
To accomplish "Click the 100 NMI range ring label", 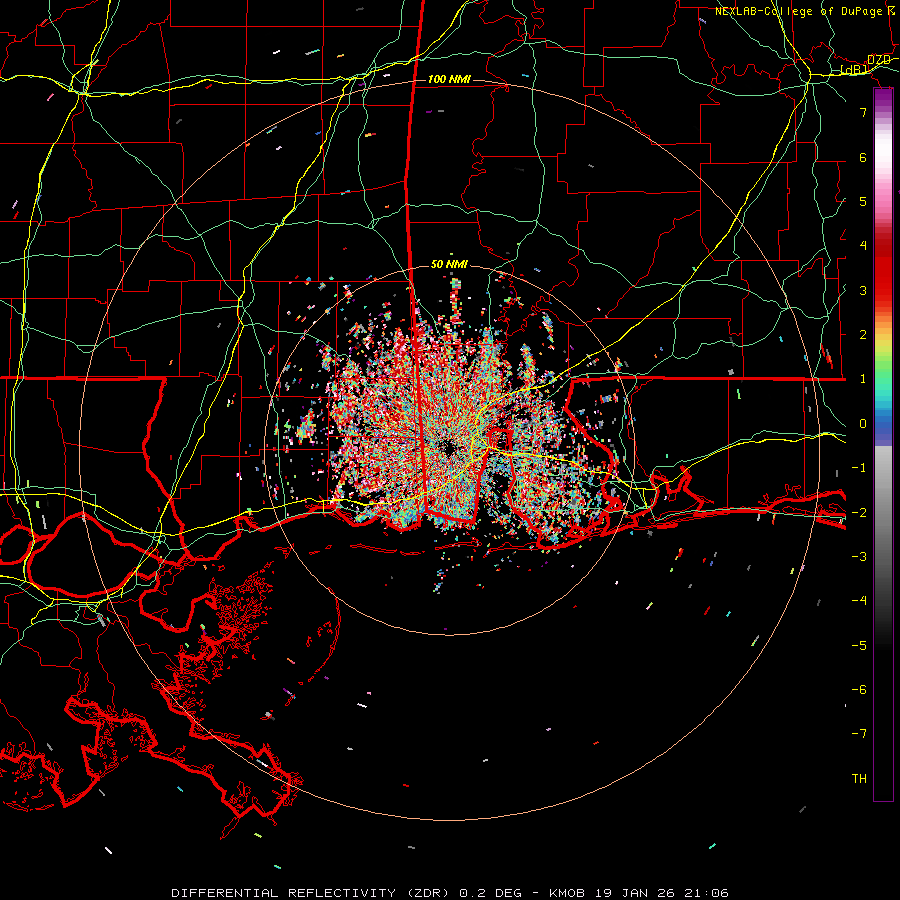I will pyautogui.click(x=449, y=79).
